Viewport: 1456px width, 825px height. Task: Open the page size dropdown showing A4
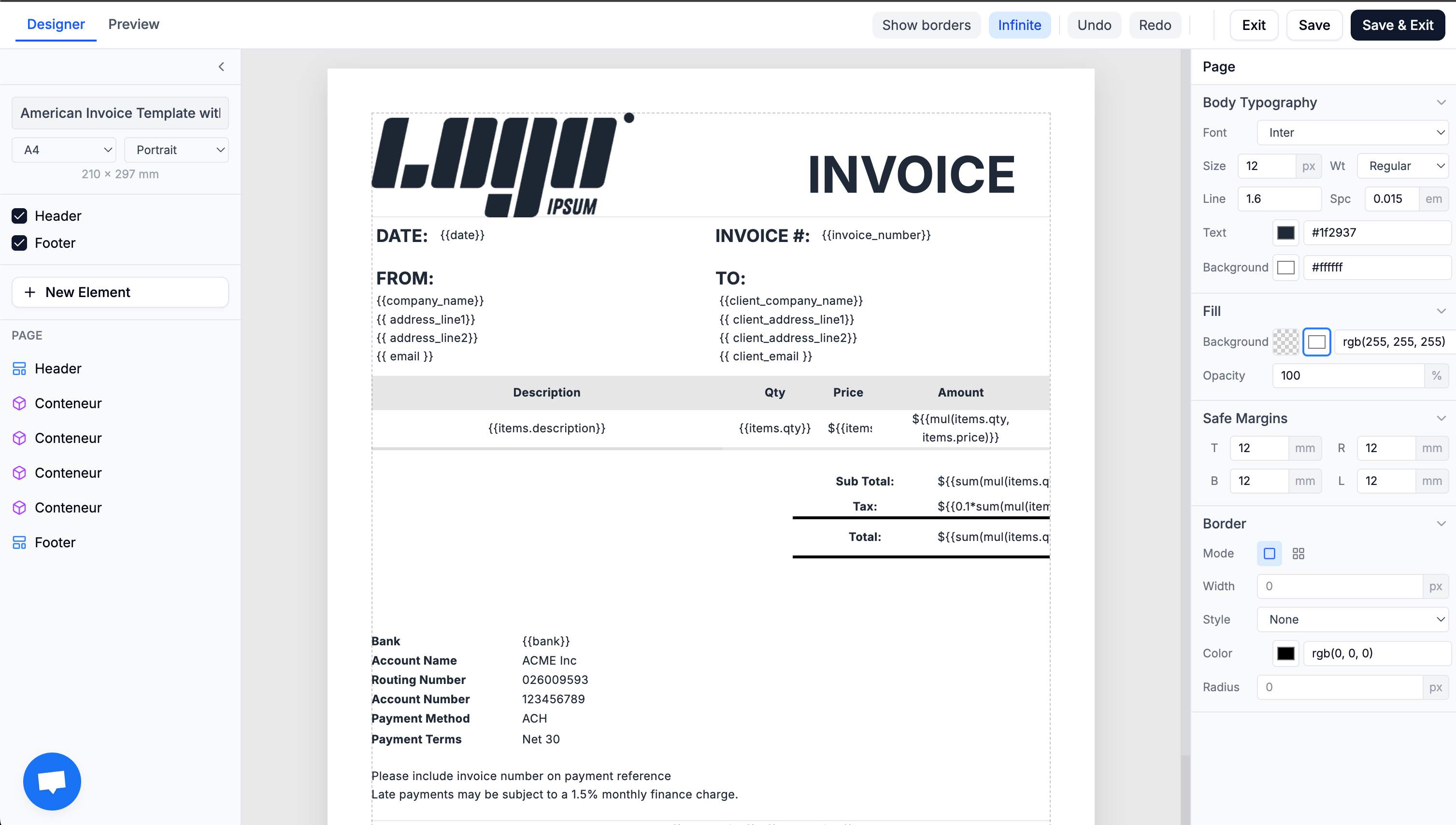coord(63,150)
